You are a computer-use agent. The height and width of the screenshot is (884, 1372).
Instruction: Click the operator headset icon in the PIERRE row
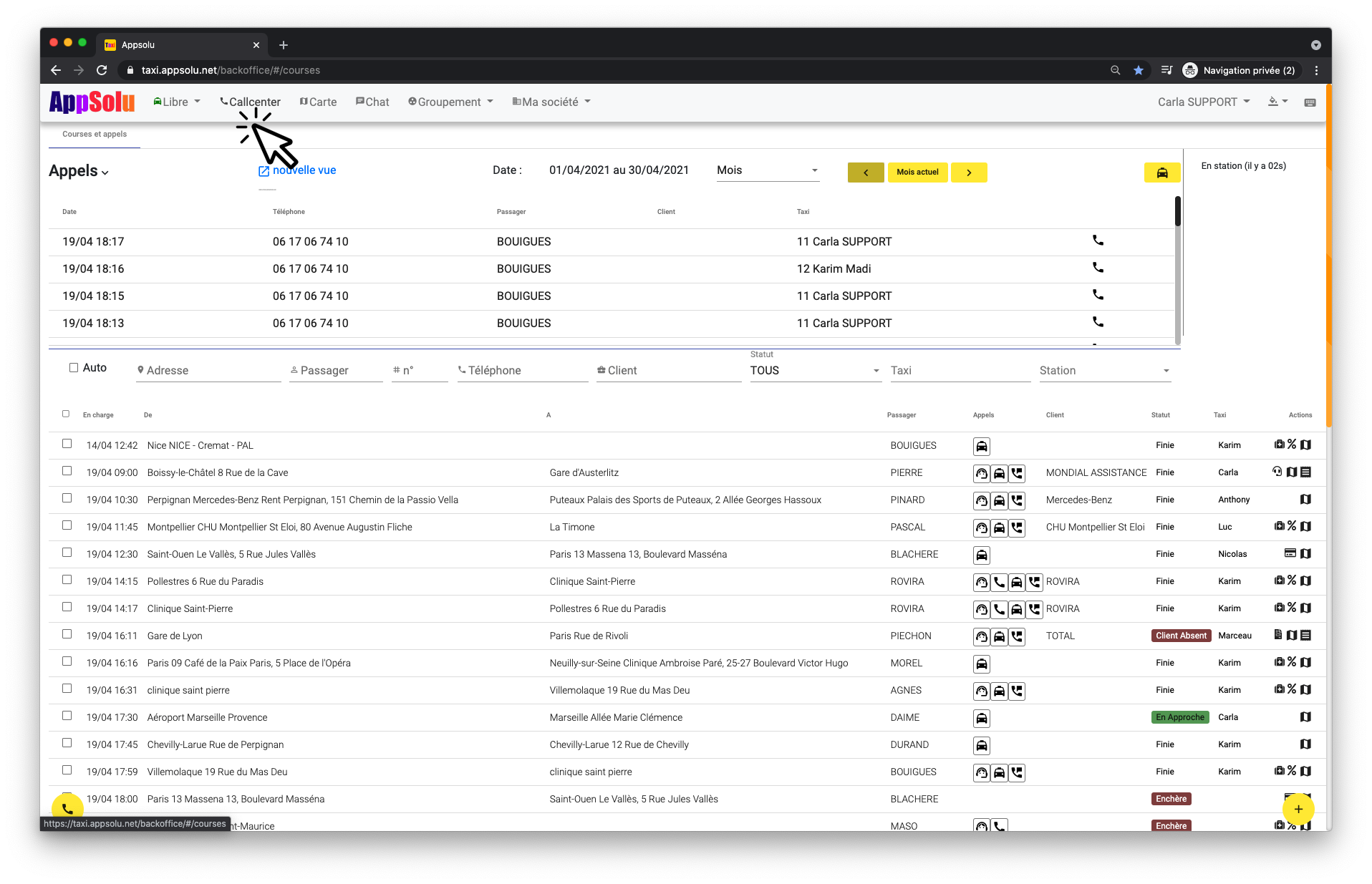(x=982, y=473)
